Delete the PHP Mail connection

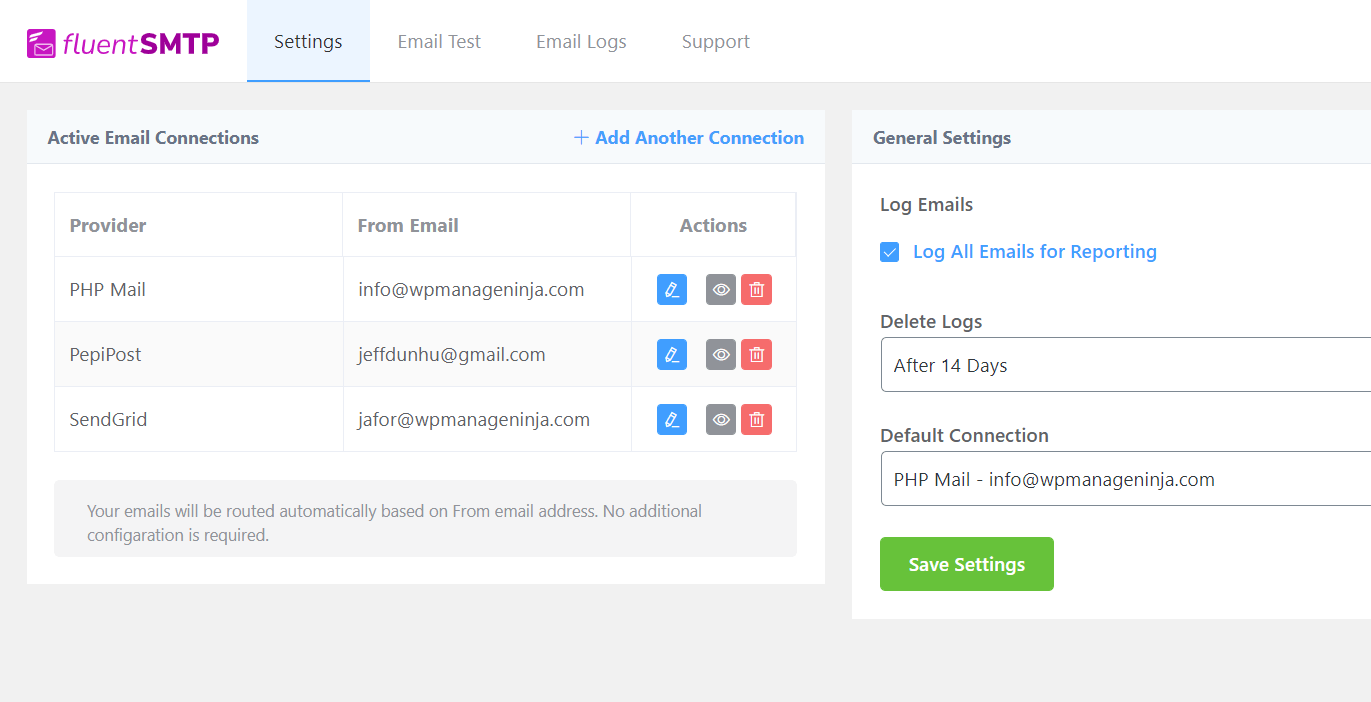coord(756,290)
